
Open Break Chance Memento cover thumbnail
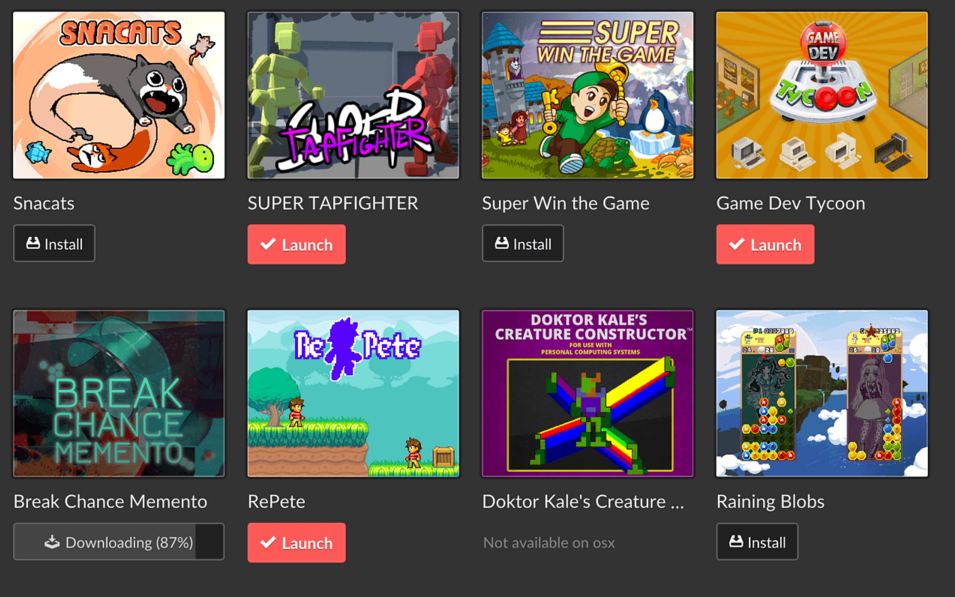pyautogui.click(x=119, y=394)
